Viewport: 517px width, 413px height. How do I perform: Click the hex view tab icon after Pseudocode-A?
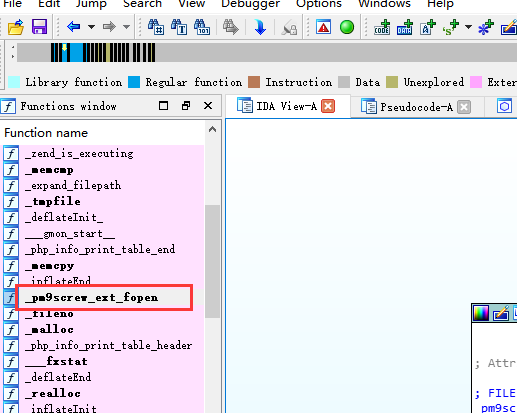504,106
